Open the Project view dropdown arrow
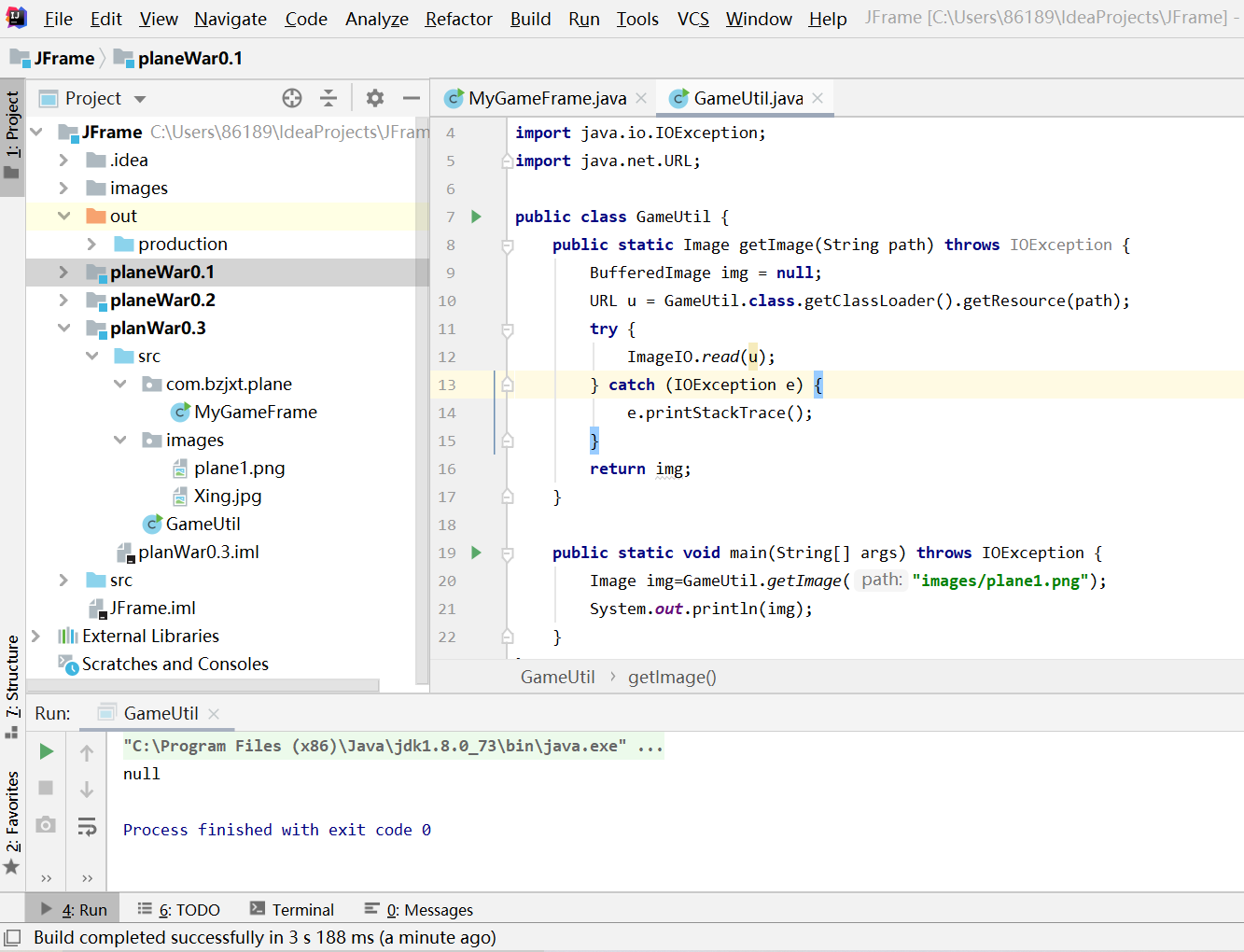The image size is (1244, 952). tap(140, 99)
